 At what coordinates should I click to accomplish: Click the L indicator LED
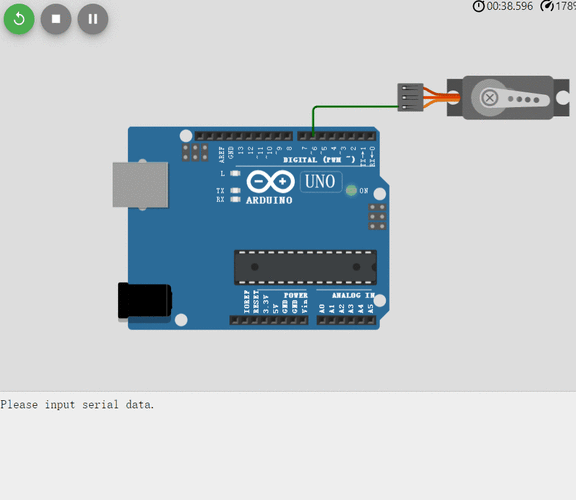235,173
